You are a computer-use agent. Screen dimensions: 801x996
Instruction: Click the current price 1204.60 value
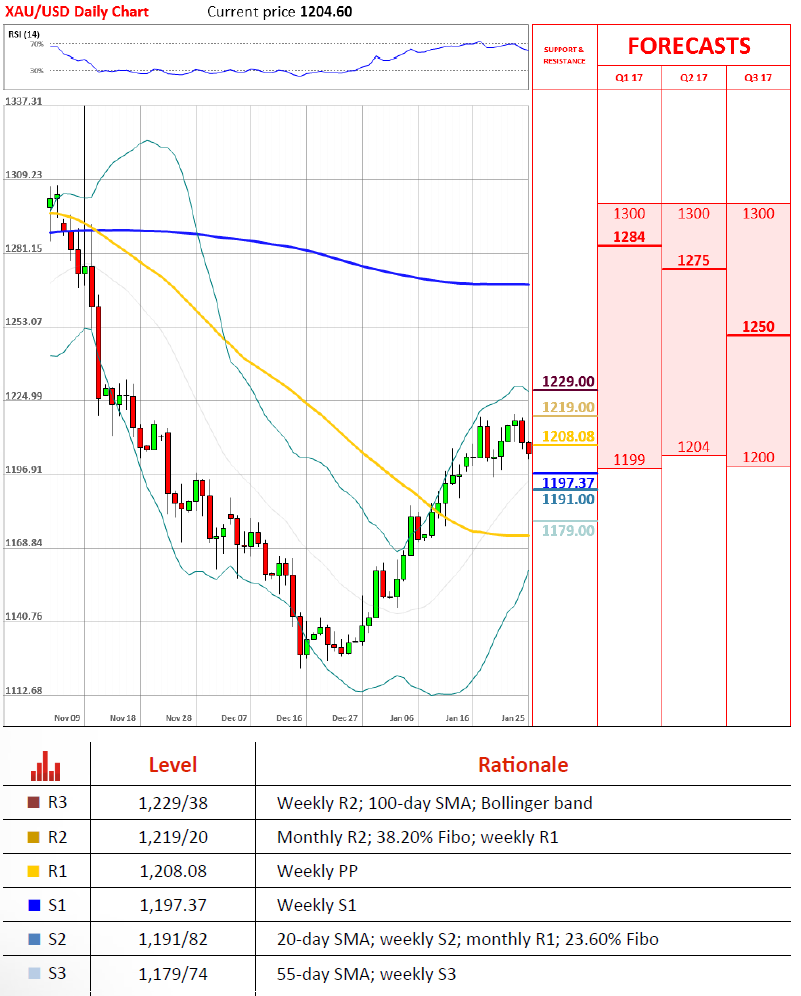326,11
